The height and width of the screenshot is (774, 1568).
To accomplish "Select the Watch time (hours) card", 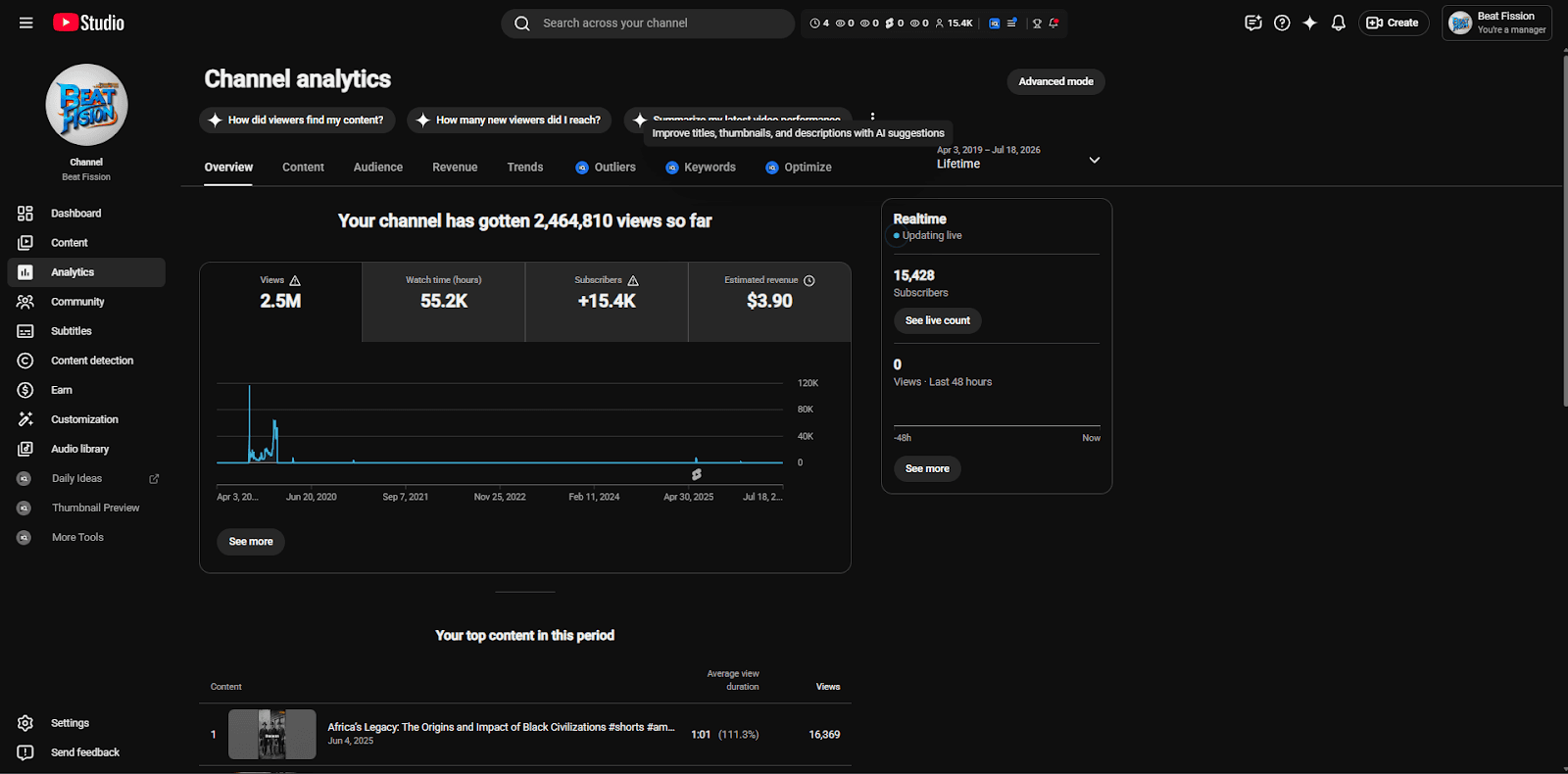I will click(x=444, y=302).
